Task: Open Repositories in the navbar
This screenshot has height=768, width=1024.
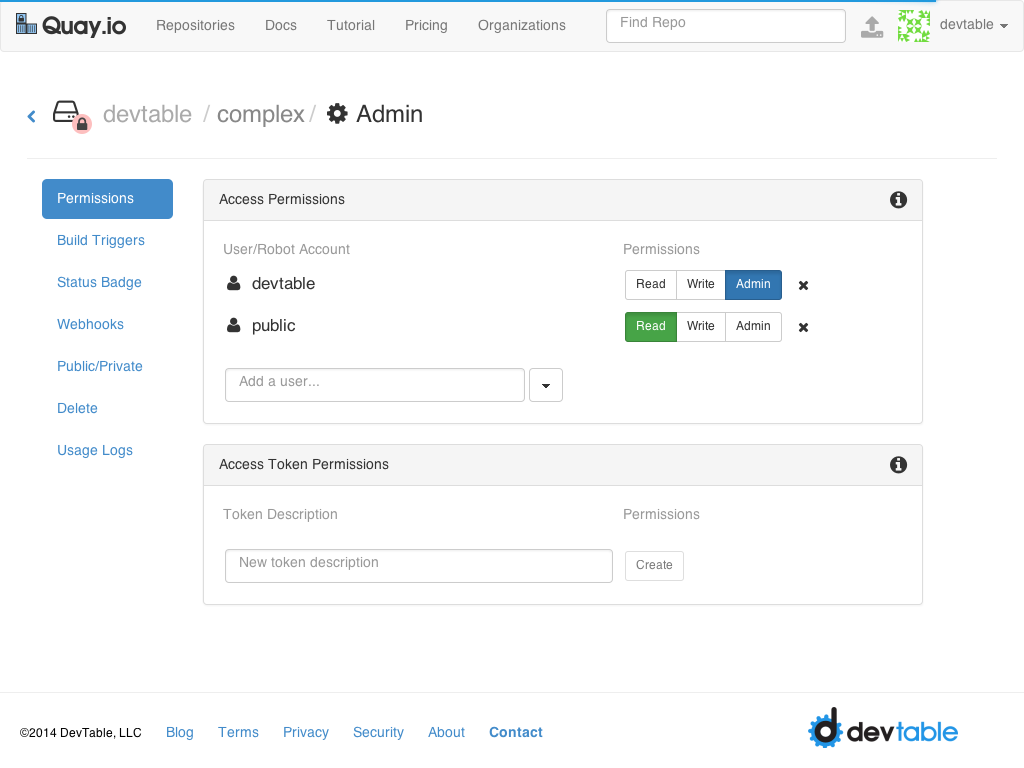Action: click(x=195, y=25)
